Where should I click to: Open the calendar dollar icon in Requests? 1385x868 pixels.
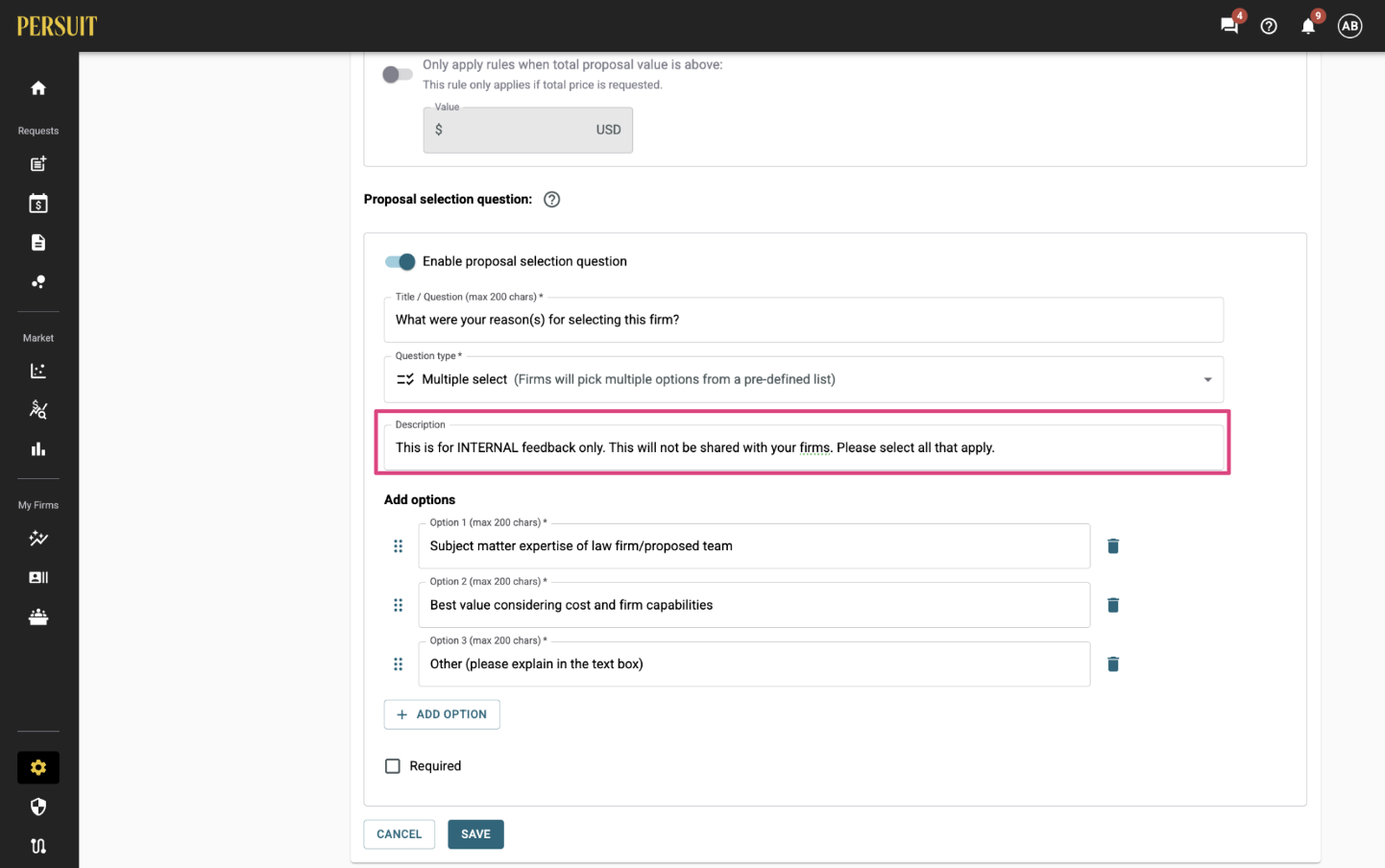coord(38,204)
